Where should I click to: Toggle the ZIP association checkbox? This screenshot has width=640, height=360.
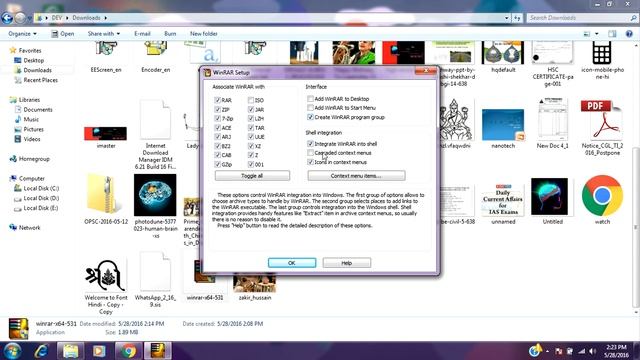(x=218, y=109)
